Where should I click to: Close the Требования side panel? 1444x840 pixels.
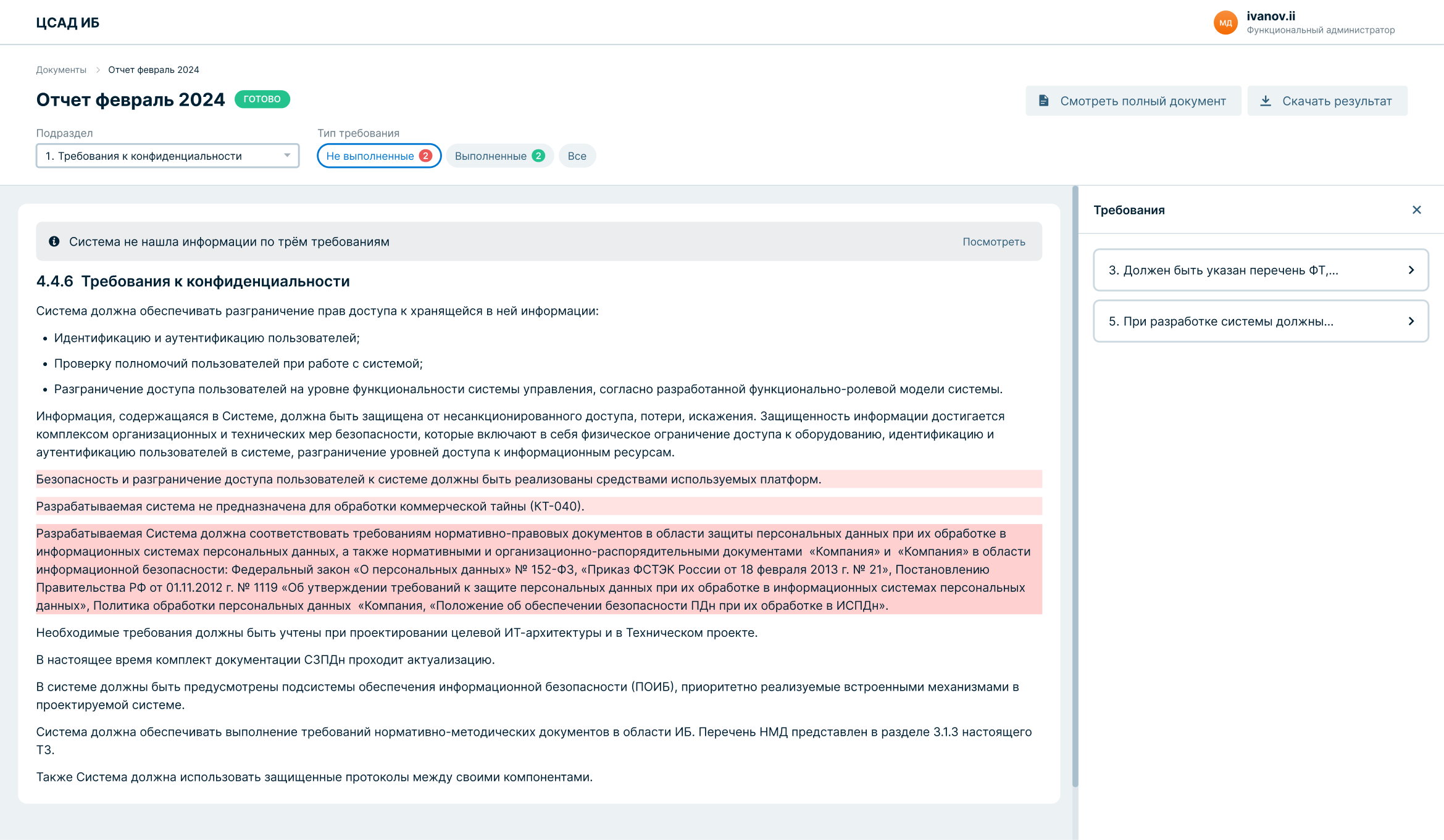tap(1416, 210)
